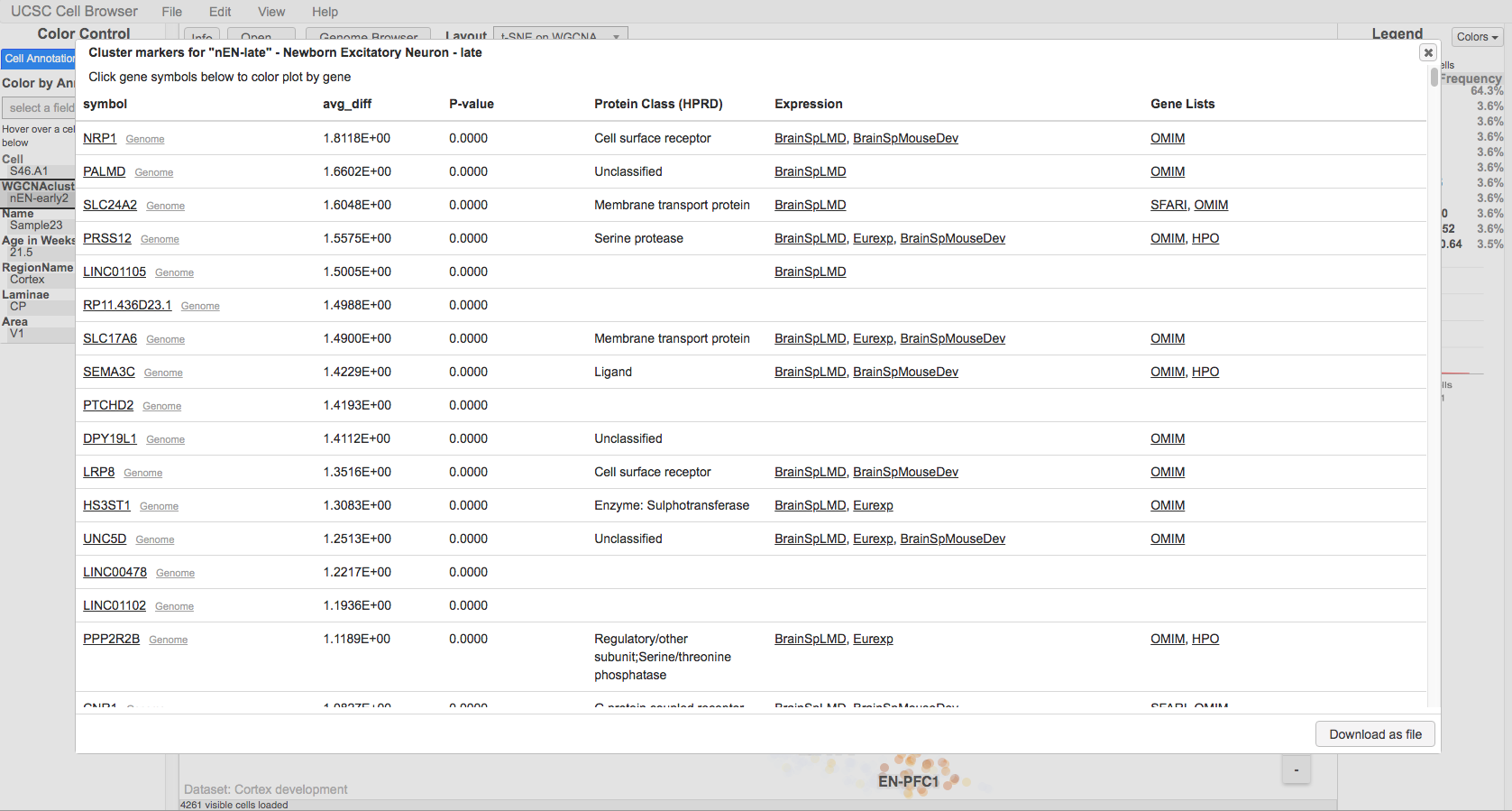
Task: Click the Gene Lists column header
Action: point(1182,104)
